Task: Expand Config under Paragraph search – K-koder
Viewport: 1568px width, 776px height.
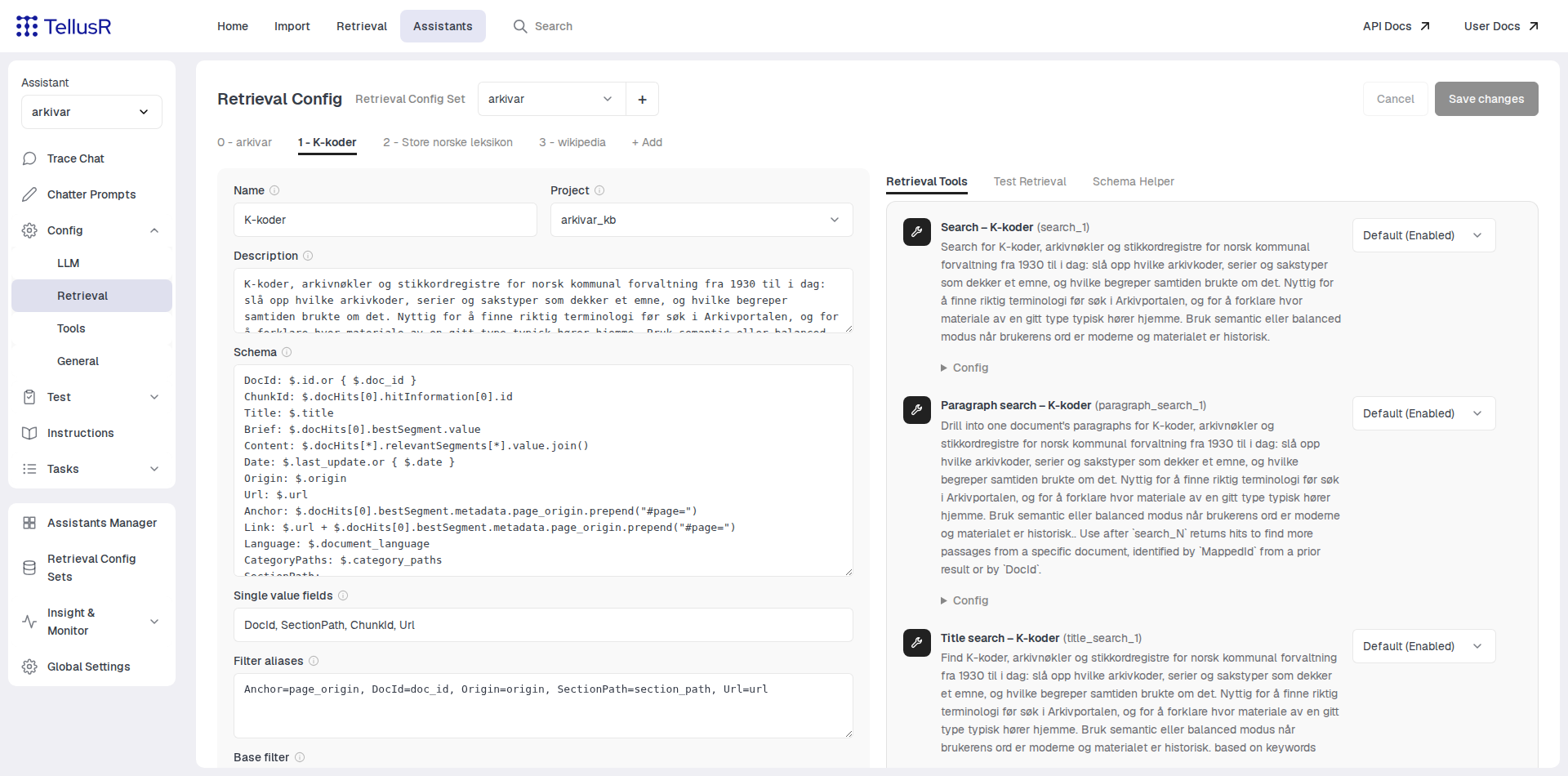Action: [964, 600]
